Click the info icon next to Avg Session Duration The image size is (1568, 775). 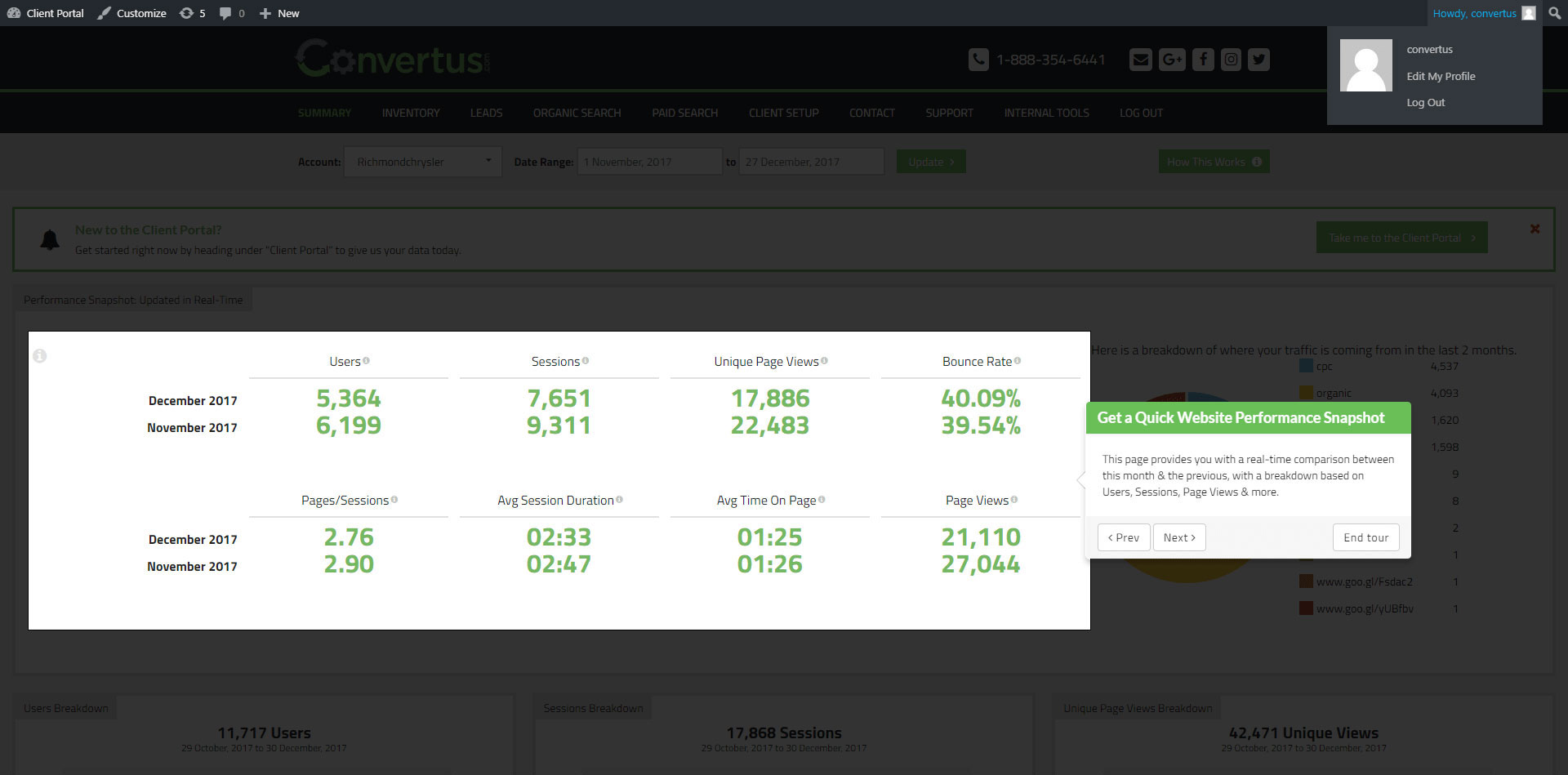tap(619, 500)
